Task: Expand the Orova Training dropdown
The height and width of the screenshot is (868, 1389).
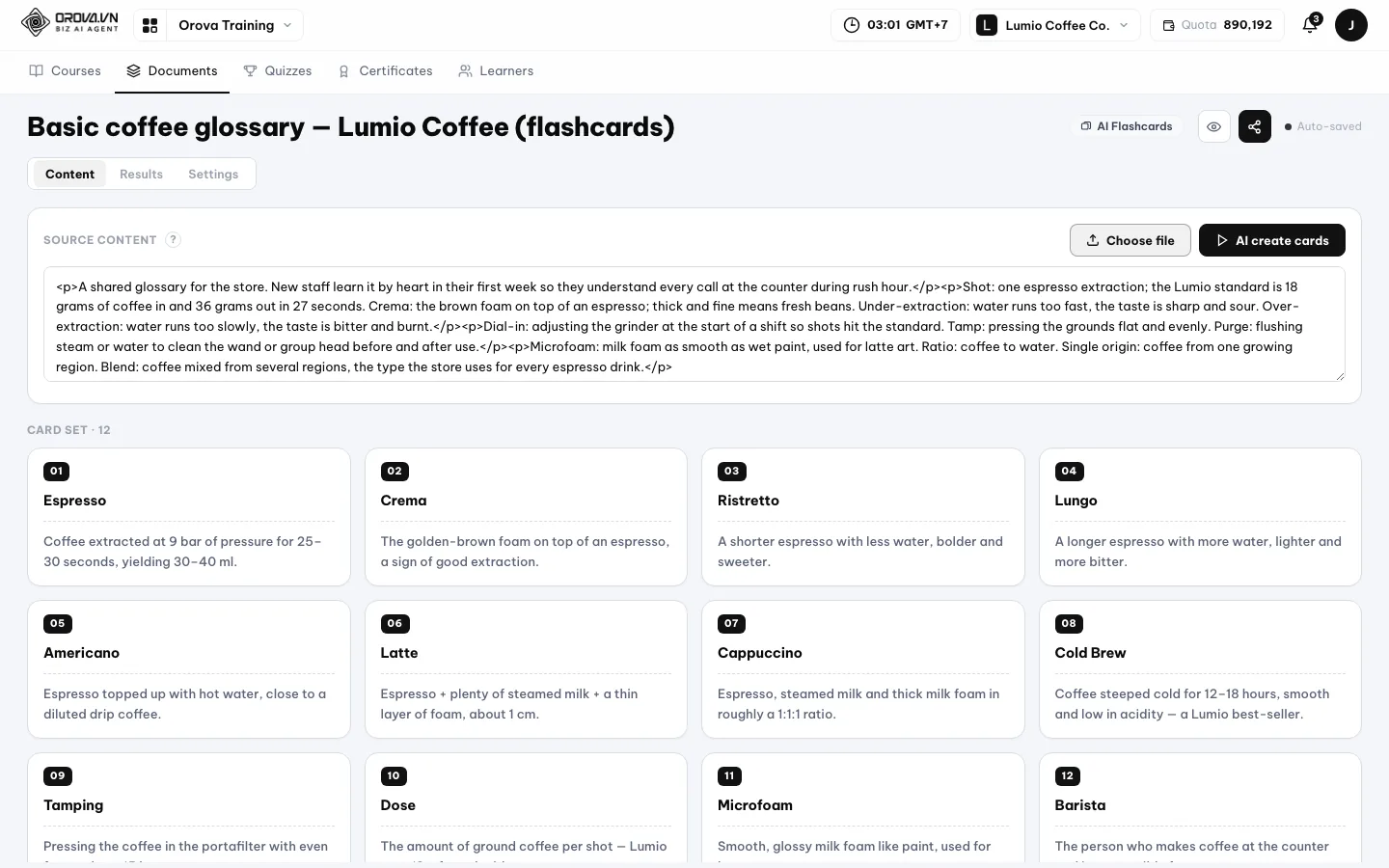Action: click(x=234, y=25)
